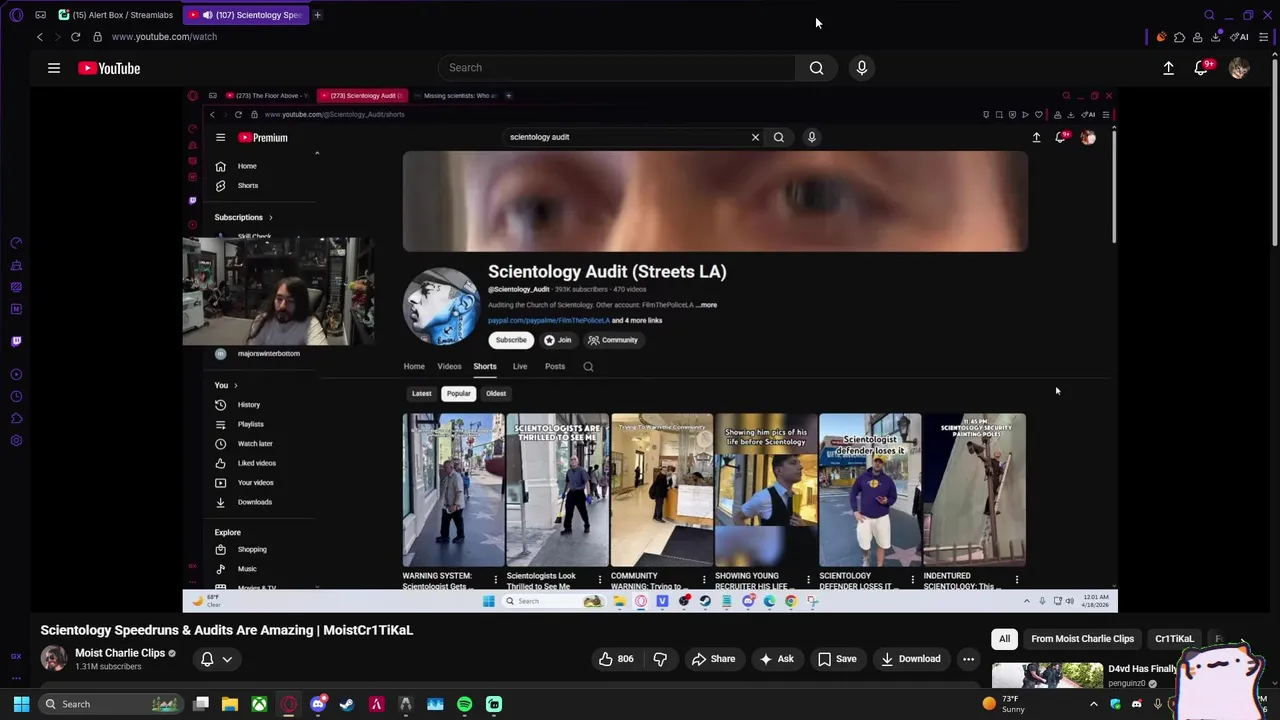The image size is (1280, 720).
Task: Dislike the video with thumbs down
Action: tap(660, 659)
